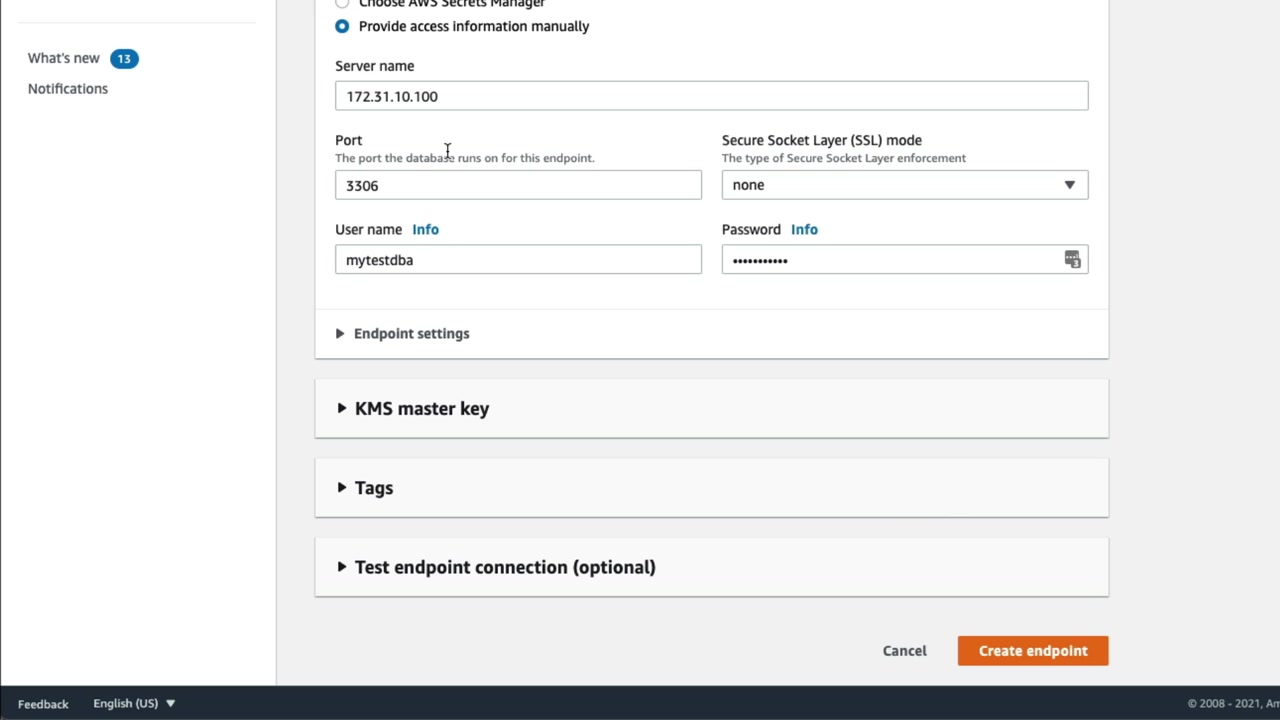Click the notifications count badge 13

124,59
